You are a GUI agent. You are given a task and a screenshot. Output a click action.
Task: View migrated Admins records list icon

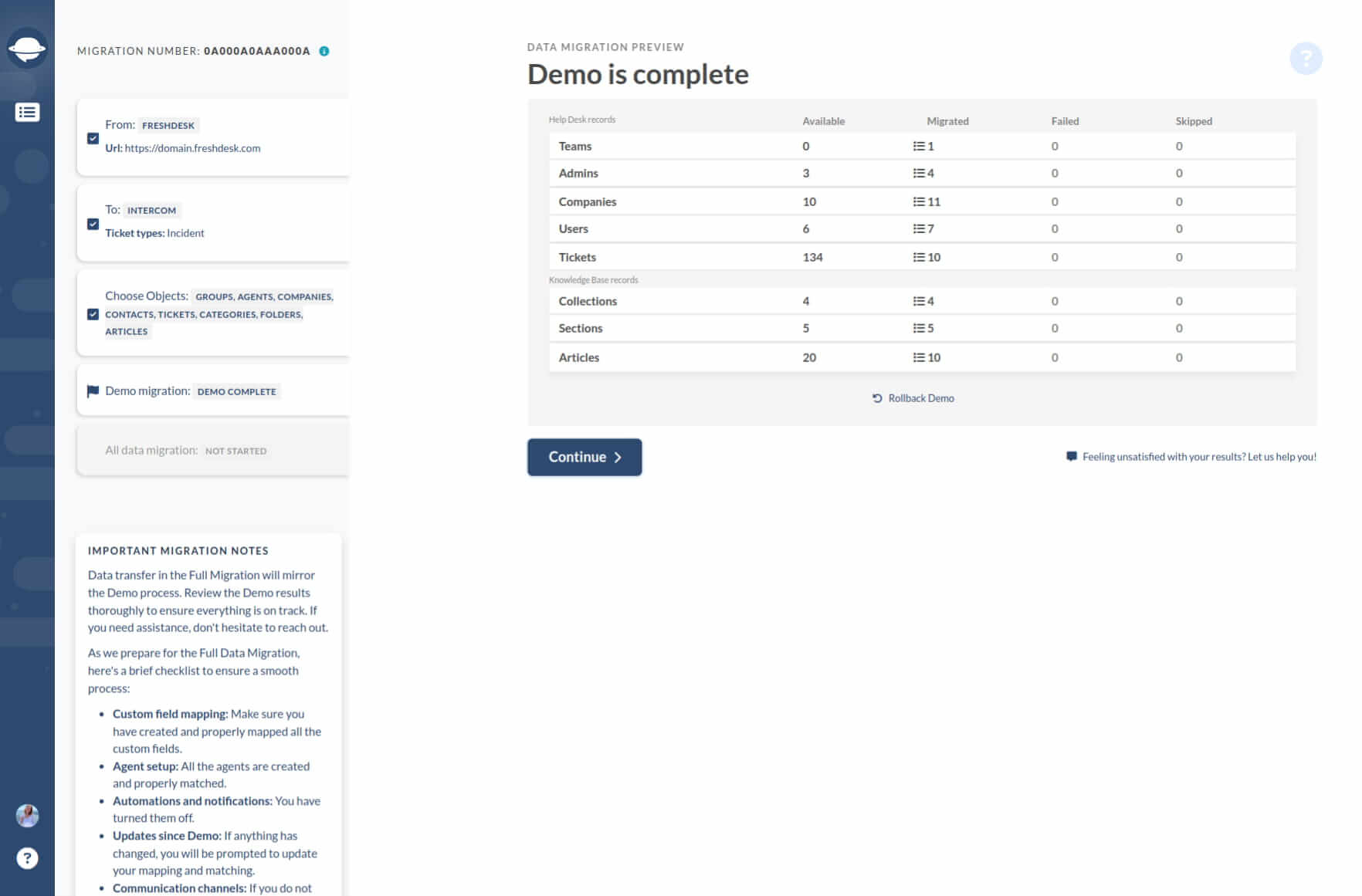(x=918, y=173)
